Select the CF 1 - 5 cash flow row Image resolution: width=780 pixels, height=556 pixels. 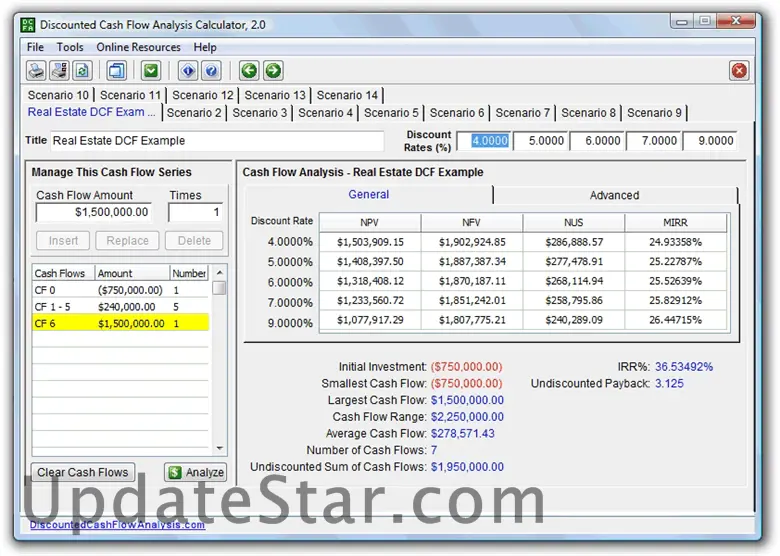pyautogui.click(x=121, y=307)
